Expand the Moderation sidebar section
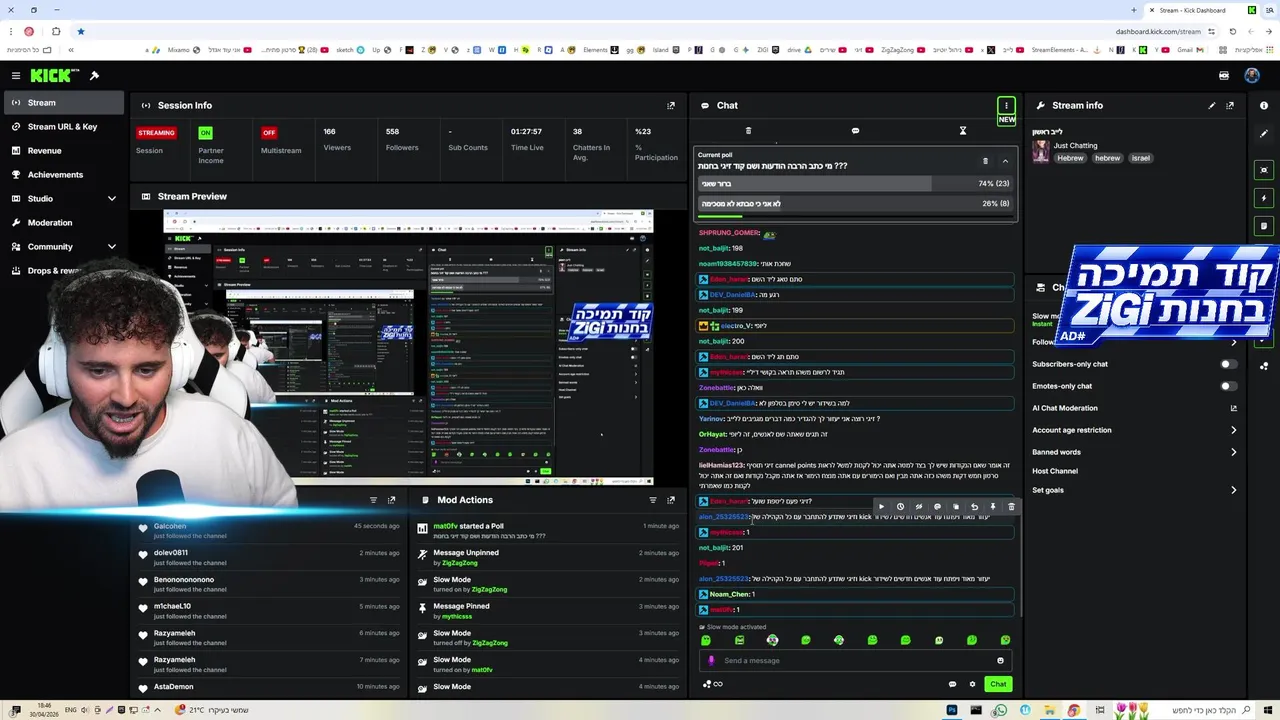1280x720 pixels. (64, 222)
